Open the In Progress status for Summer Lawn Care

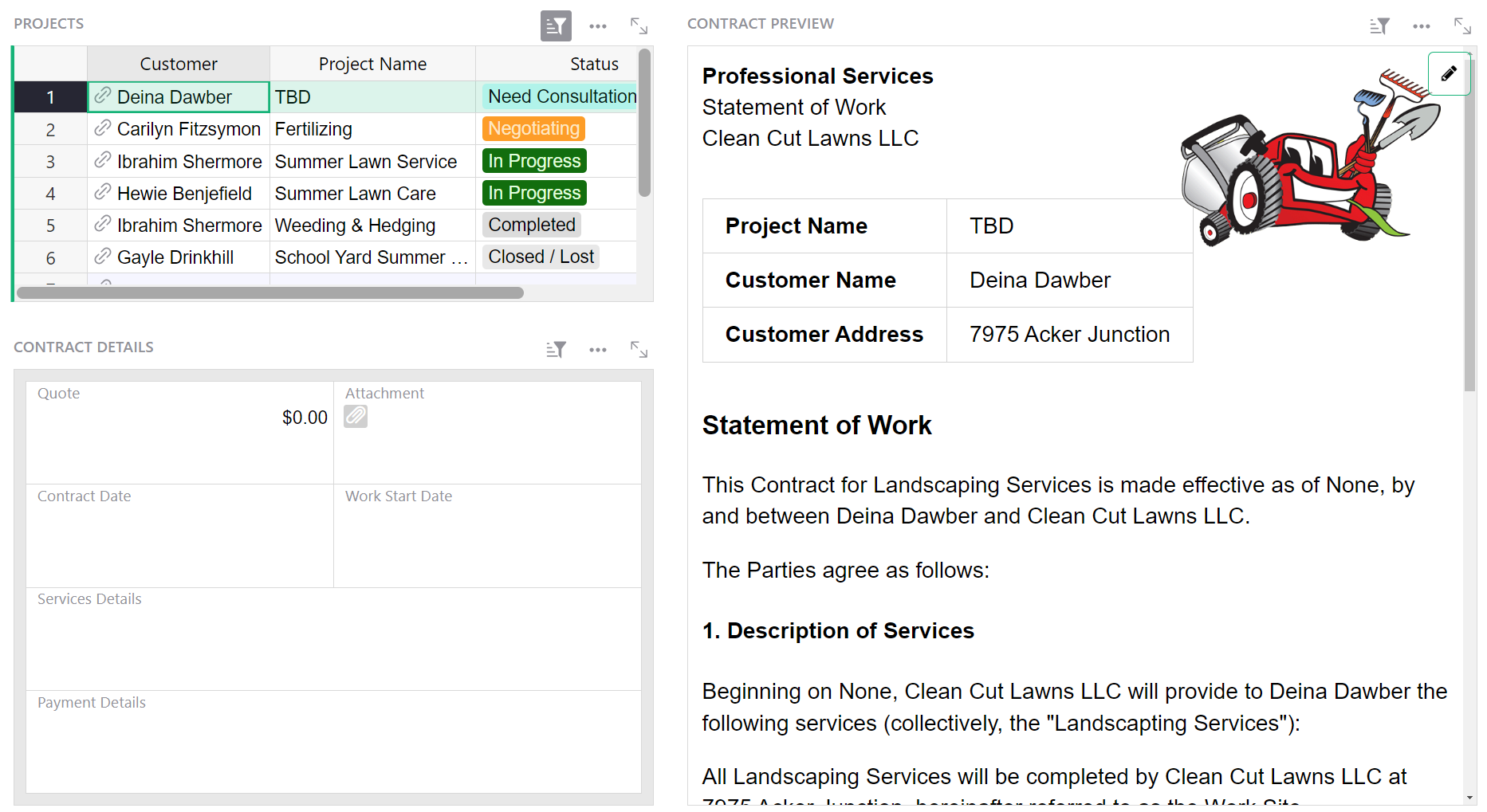pos(533,193)
